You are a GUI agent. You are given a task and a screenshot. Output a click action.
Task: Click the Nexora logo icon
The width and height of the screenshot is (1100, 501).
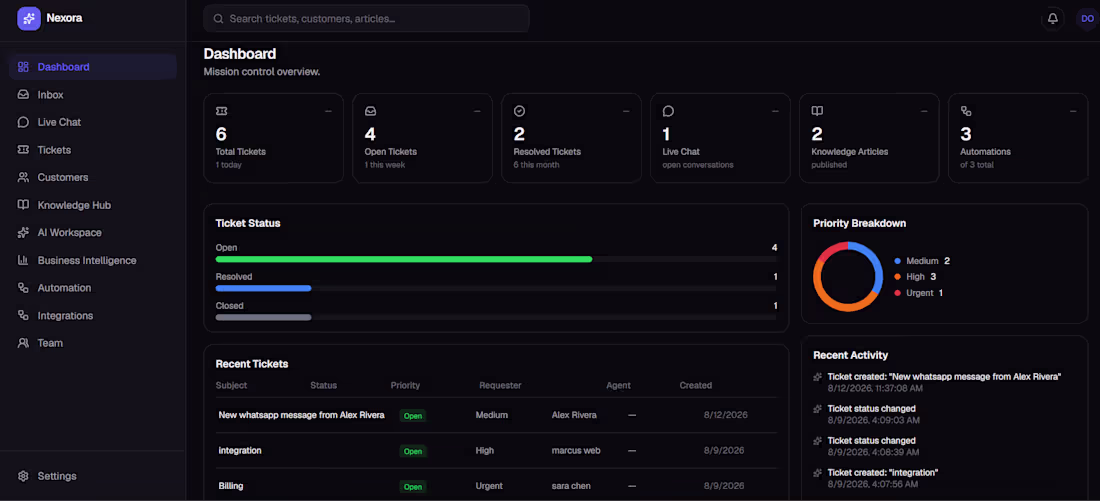29,19
